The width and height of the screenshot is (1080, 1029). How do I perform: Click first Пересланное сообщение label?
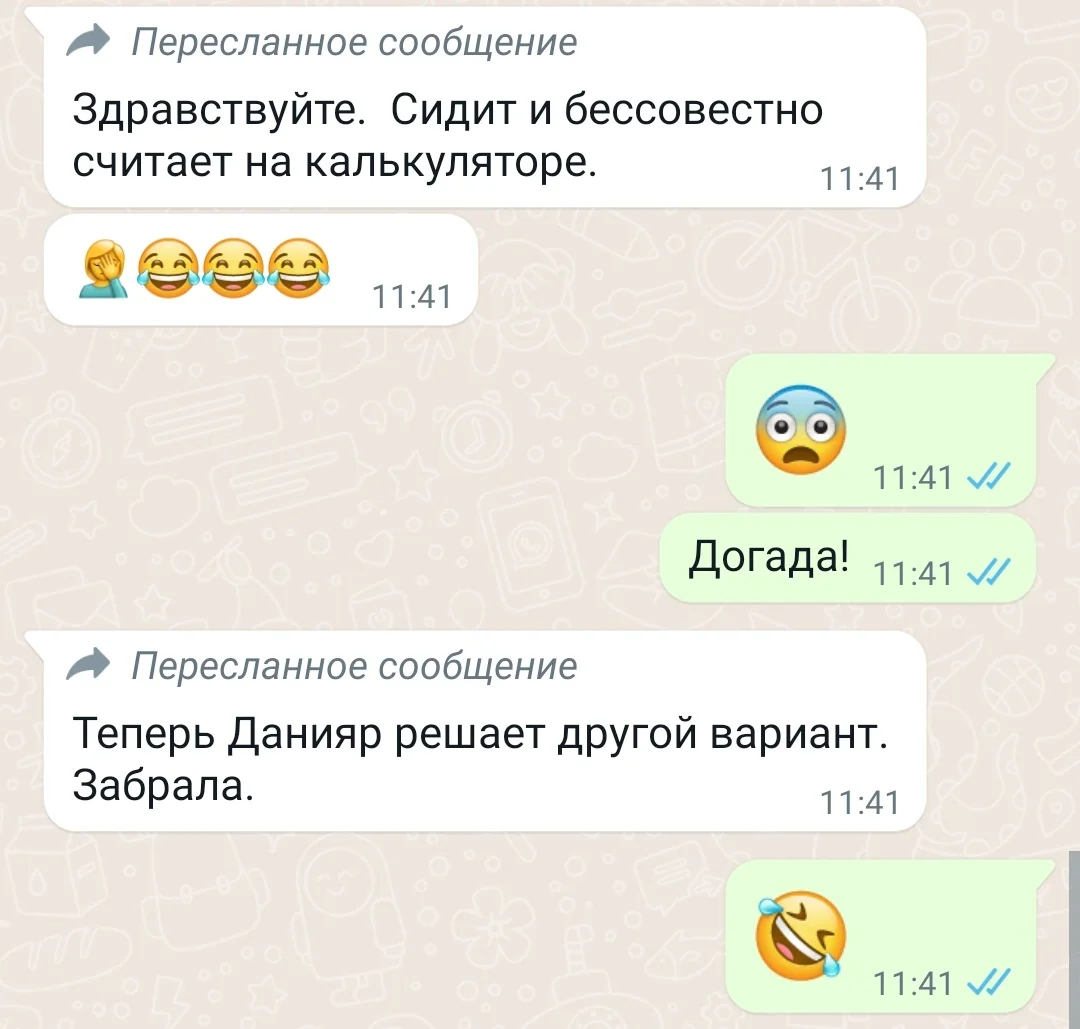(x=354, y=42)
